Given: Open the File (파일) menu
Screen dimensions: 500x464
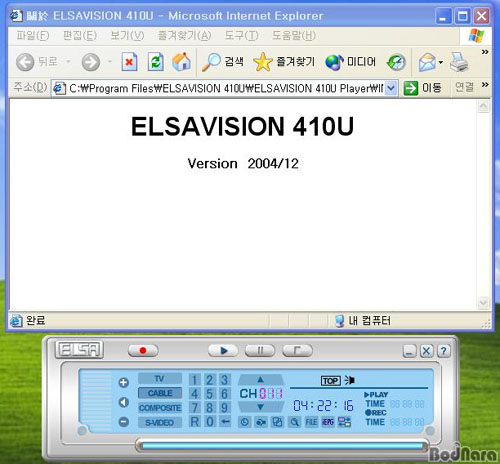Looking at the screenshot, I should (x=33, y=35).
